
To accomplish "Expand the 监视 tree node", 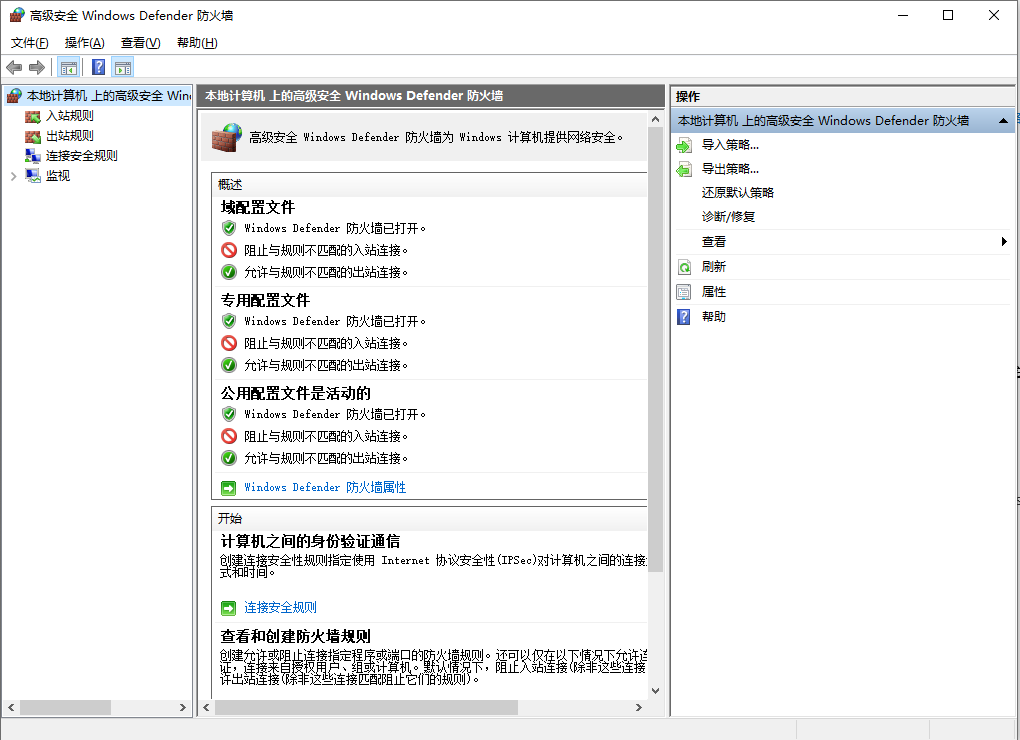I will [x=14, y=176].
